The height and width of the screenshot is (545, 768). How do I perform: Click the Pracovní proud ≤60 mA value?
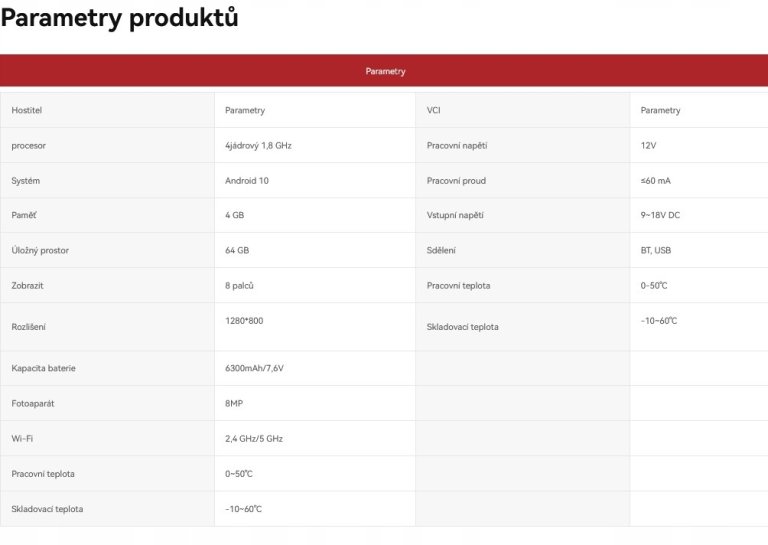tap(655, 181)
